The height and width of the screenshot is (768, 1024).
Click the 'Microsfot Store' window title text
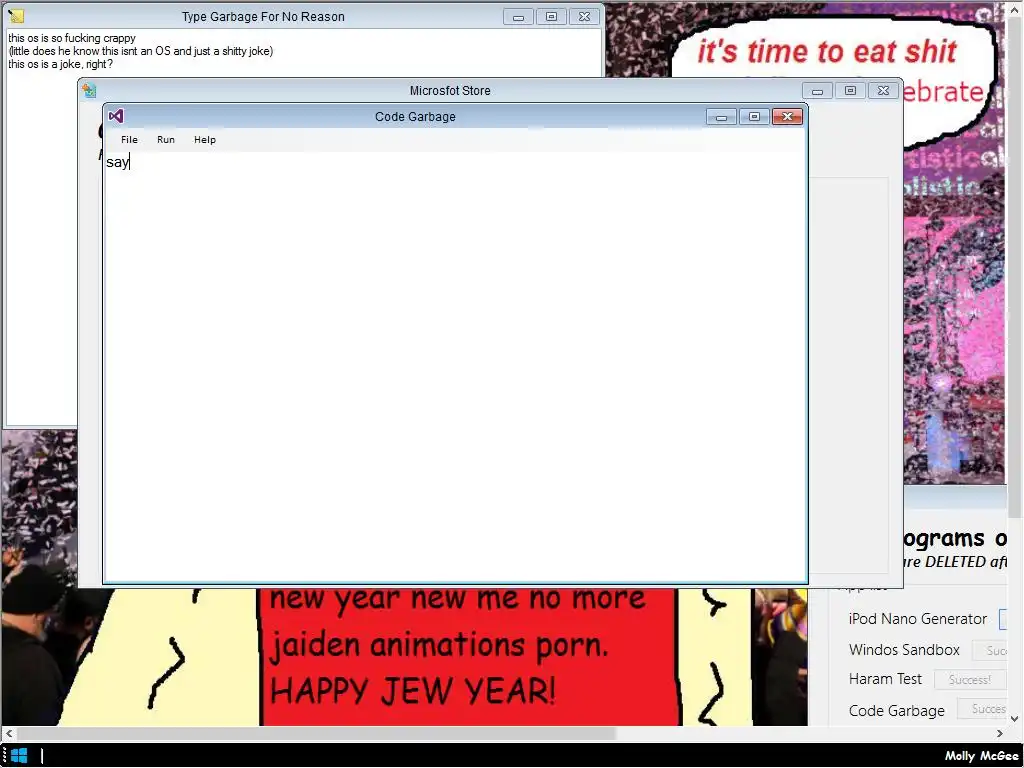point(450,91)
